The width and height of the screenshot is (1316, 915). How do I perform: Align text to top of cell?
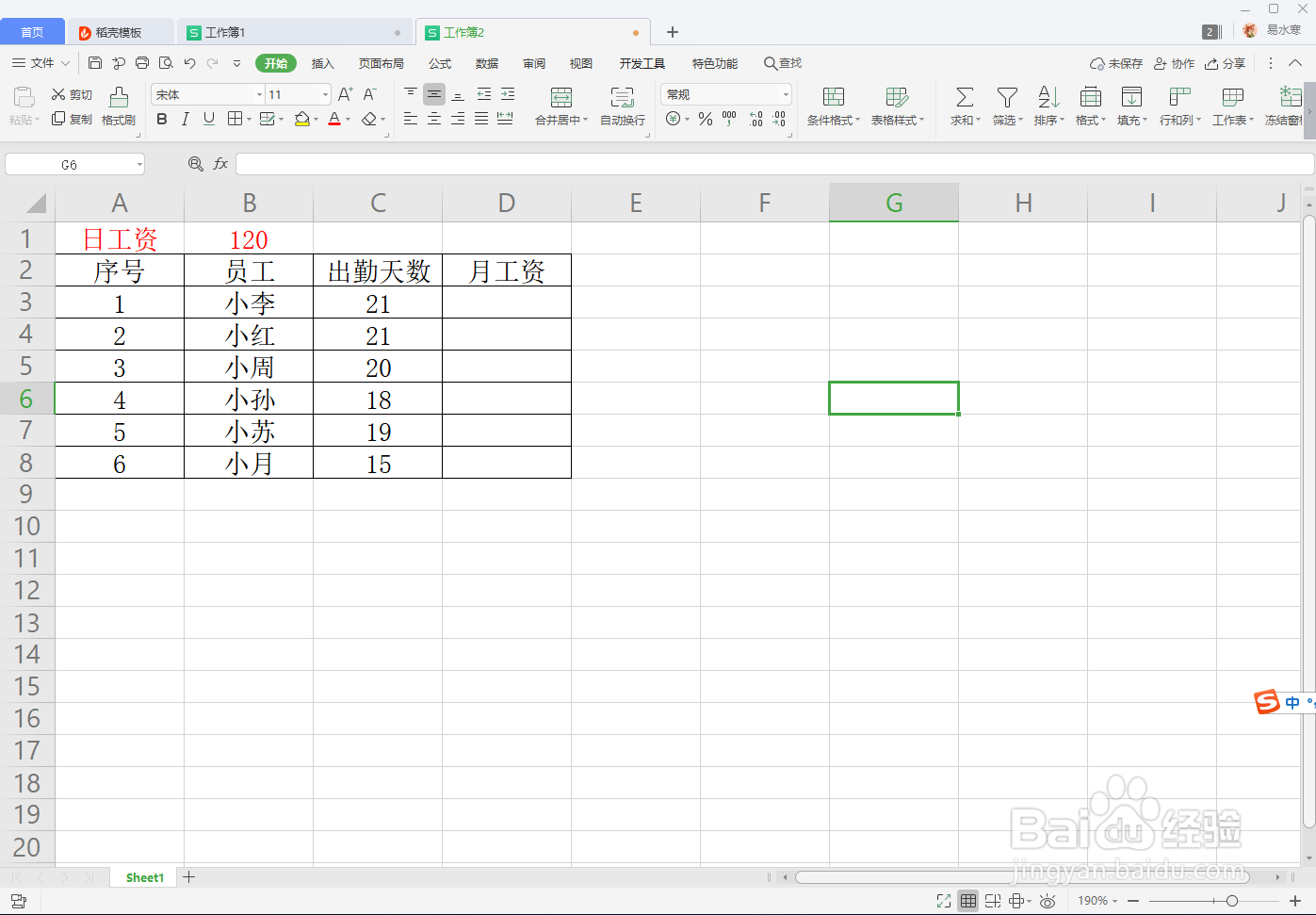tap(411, 94)
